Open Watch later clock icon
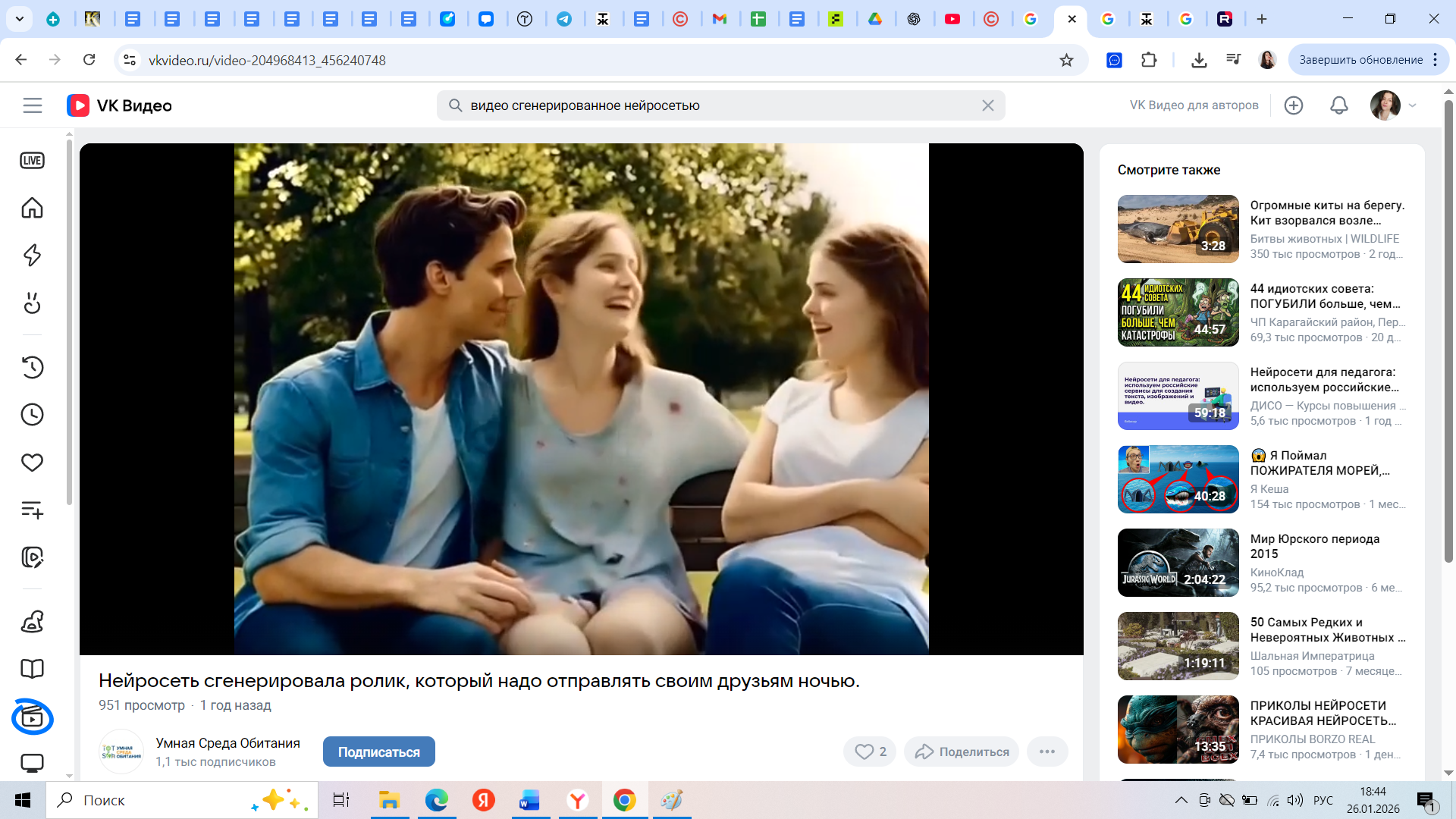 [x=32, y=415]
